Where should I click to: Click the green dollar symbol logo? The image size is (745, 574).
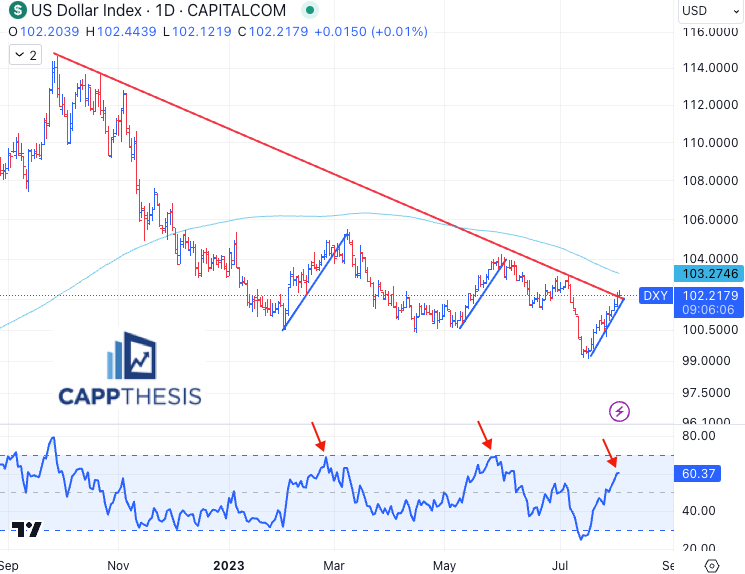[x=18, y=11]
